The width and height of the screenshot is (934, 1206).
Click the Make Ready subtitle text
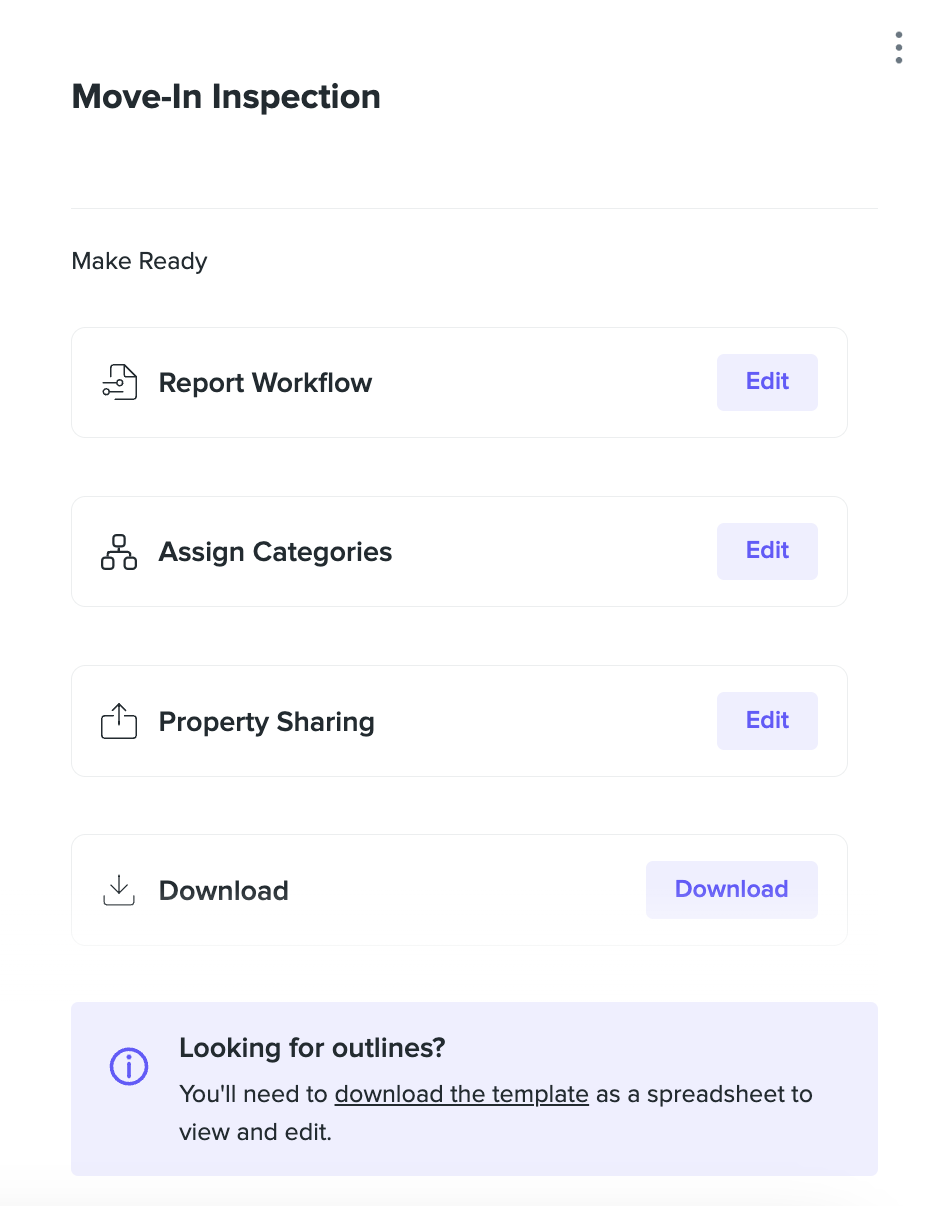tap(139, 262)
